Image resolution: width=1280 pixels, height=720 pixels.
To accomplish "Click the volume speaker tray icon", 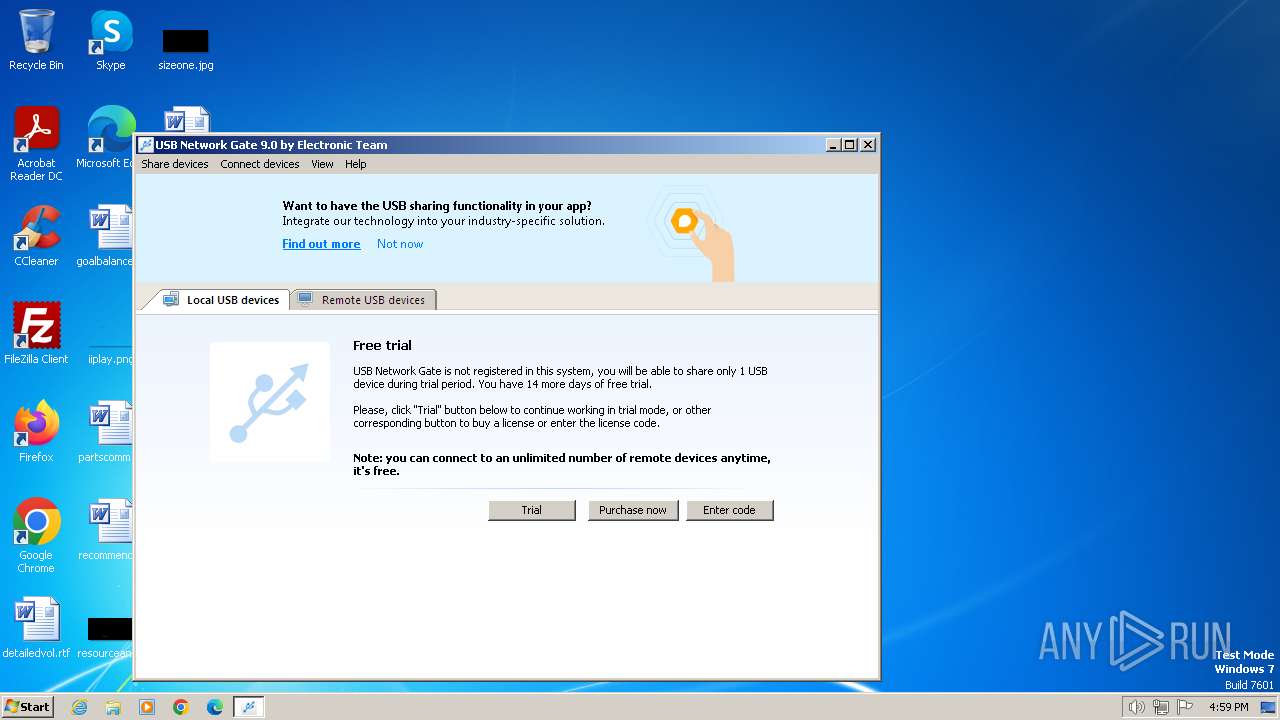I will 1136,707.
